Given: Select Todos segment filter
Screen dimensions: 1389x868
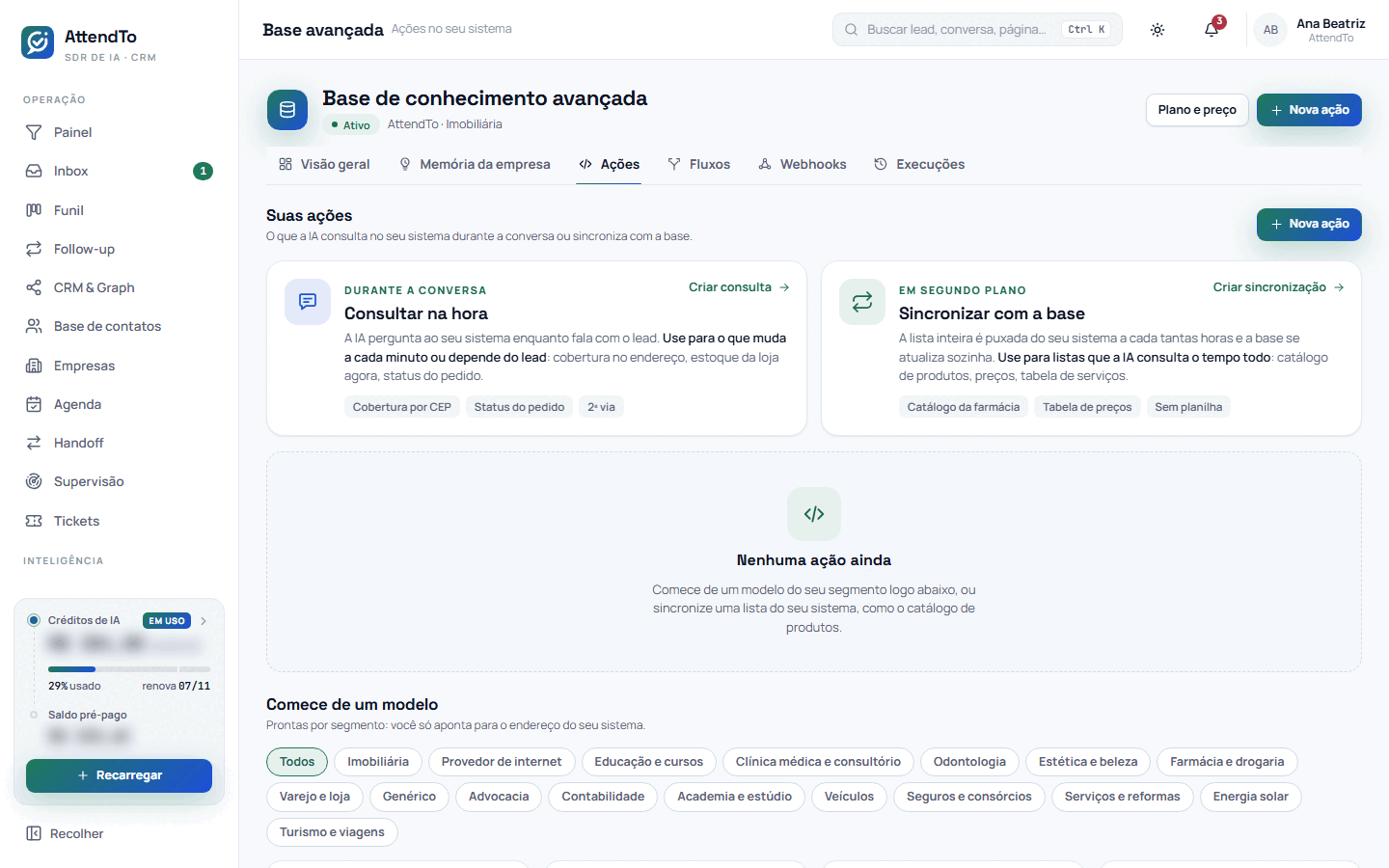Looking at the screenshot, I should [297, 762].
